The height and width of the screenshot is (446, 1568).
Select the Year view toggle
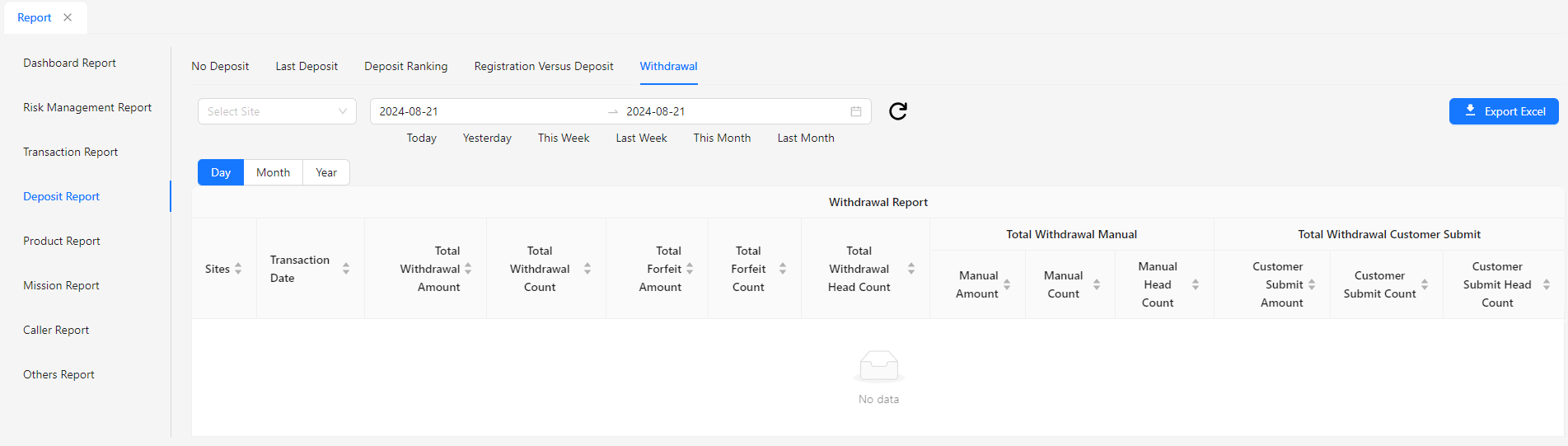coord(326,172)
